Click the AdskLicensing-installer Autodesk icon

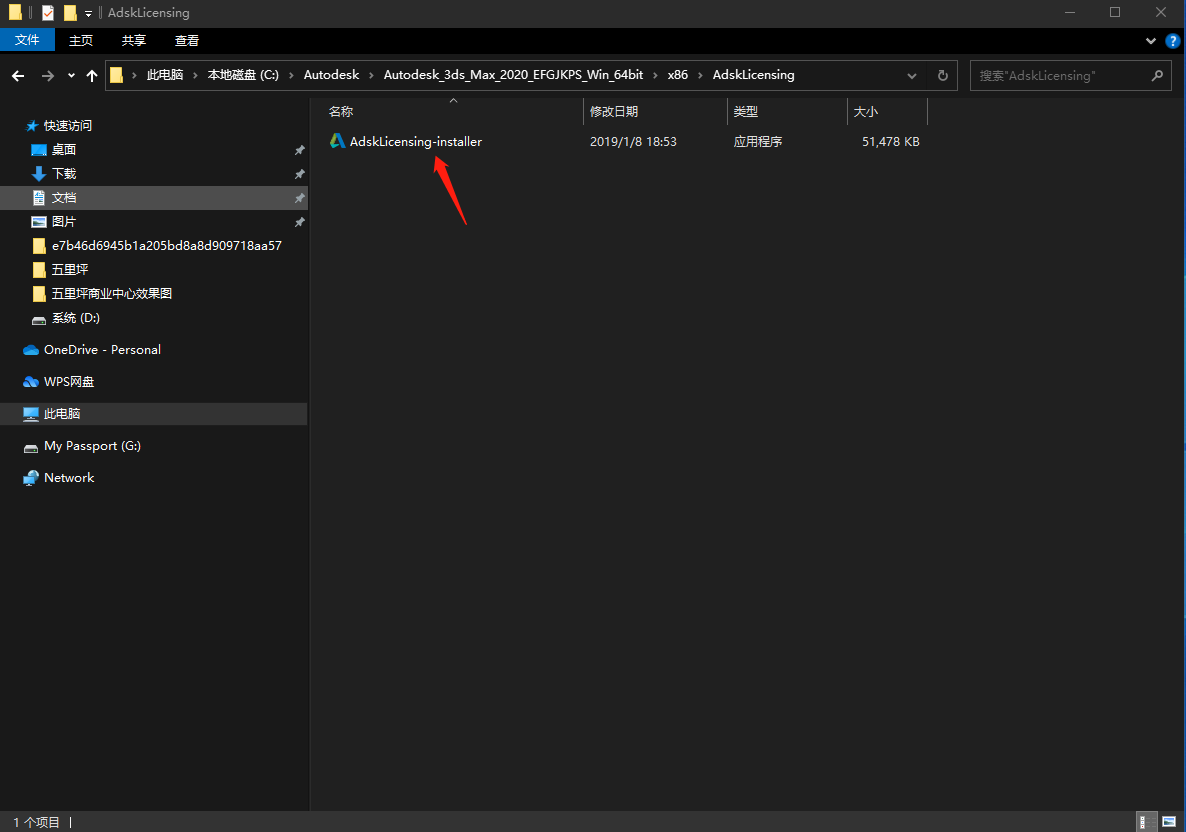click(x=337, y=141)
